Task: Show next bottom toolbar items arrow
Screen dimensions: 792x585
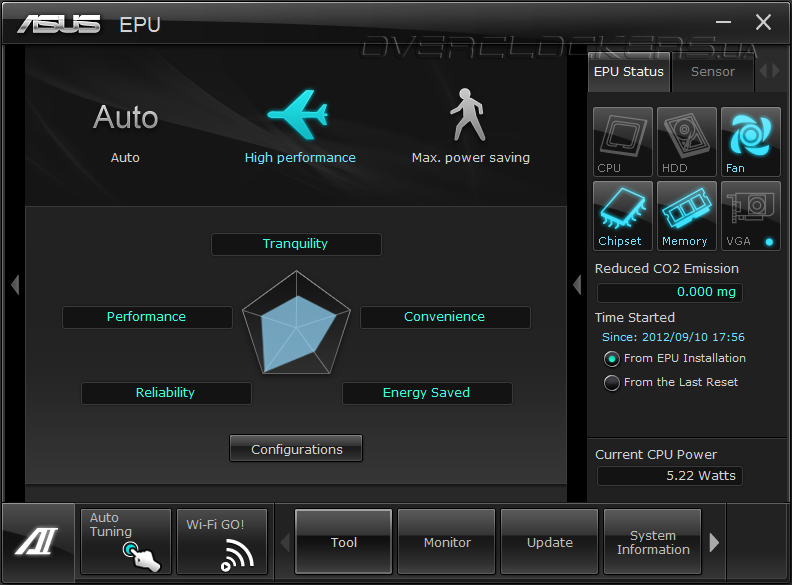Action: [714, 543]
